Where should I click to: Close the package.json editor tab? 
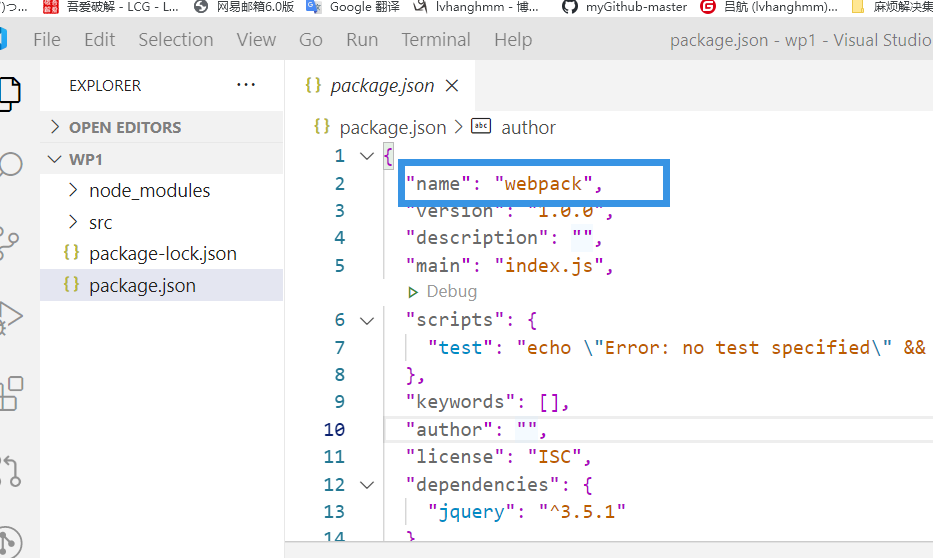pyautogui.click(x=452, y=86)
